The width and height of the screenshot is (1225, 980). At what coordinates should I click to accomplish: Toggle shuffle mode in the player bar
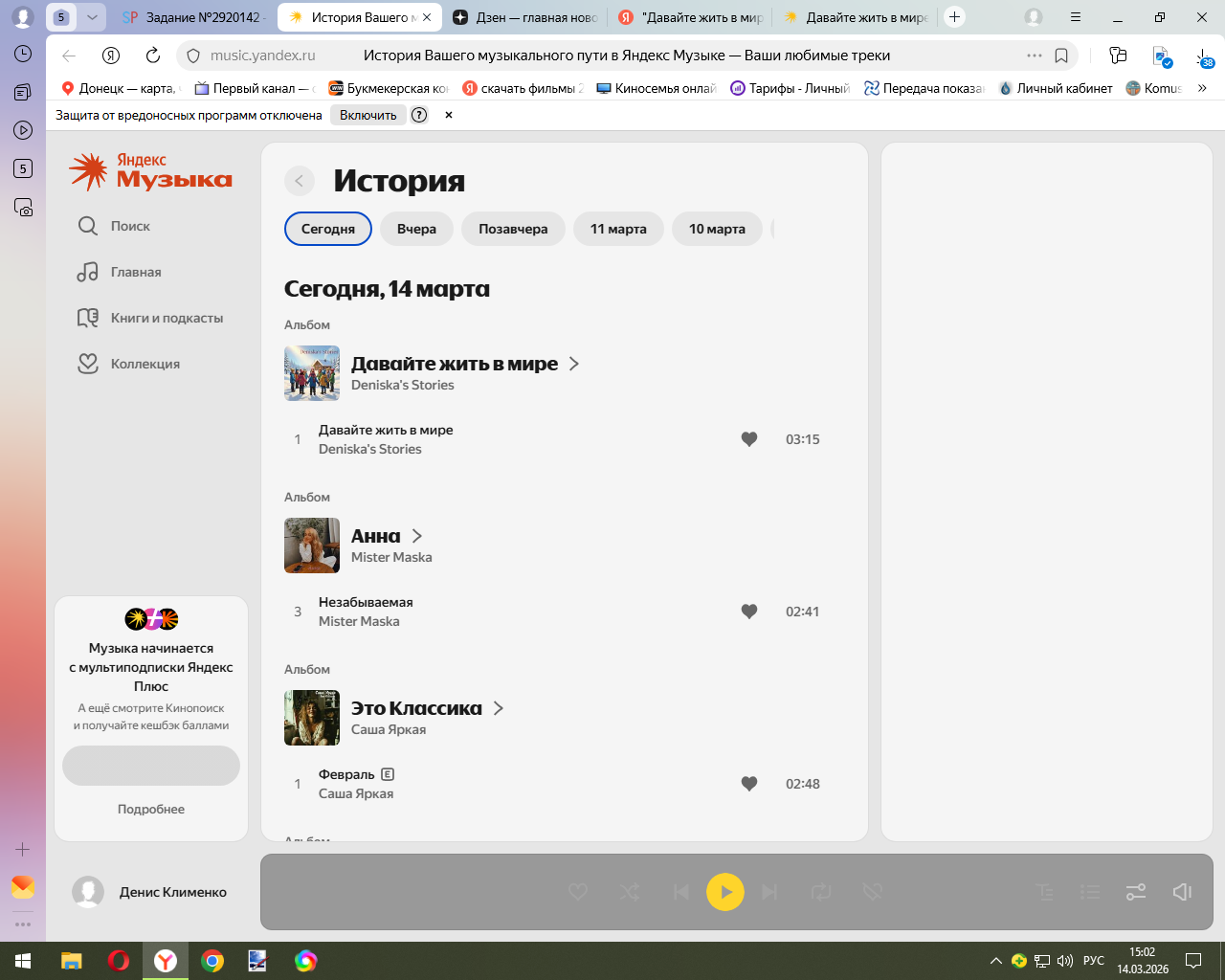tap(630, 892)
